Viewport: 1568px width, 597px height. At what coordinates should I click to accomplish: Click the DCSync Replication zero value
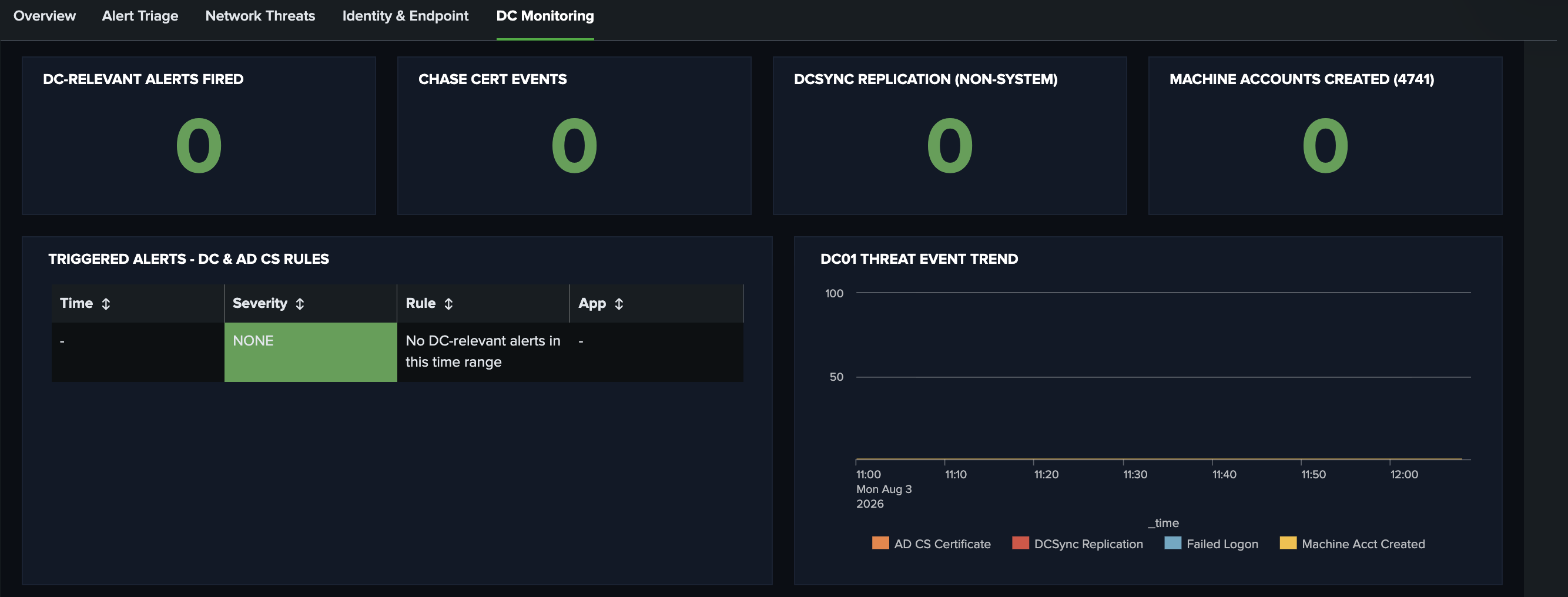(x=950, y=146)
